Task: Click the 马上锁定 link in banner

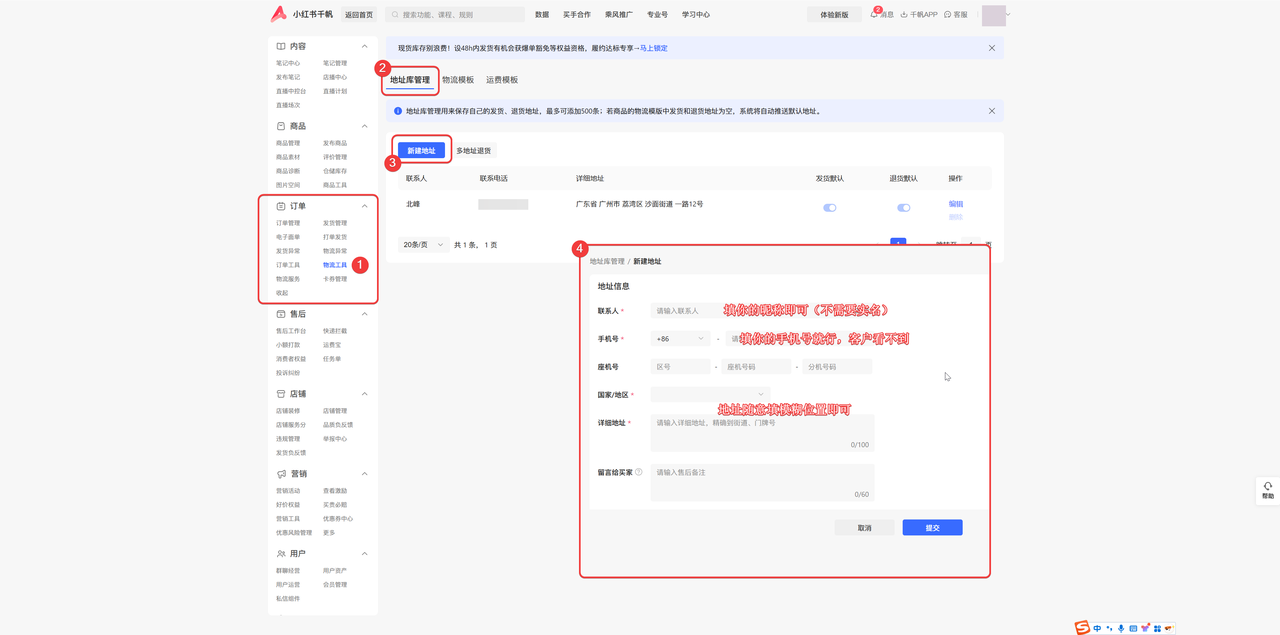Action: (653, 48)
